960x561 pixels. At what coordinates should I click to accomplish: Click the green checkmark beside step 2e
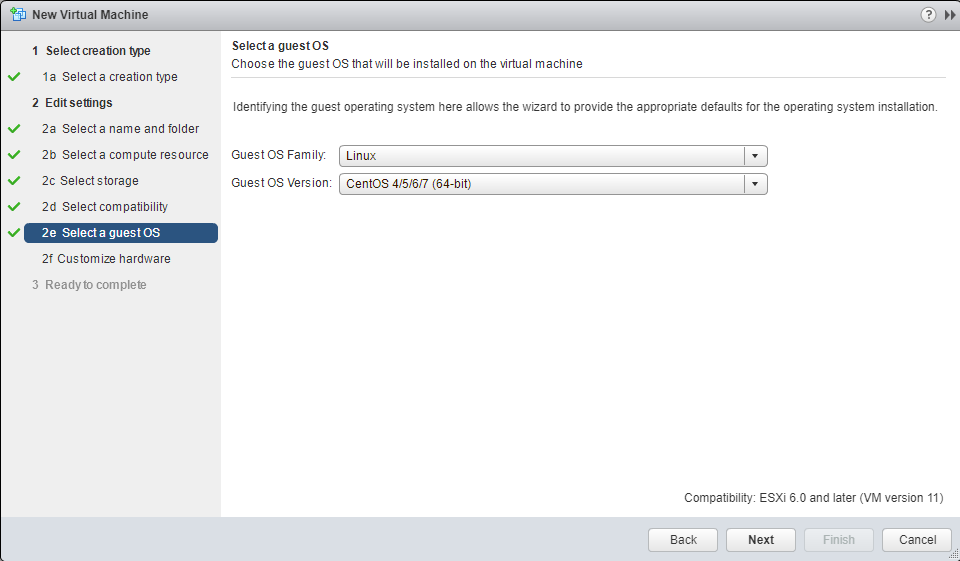pos(14,233)
